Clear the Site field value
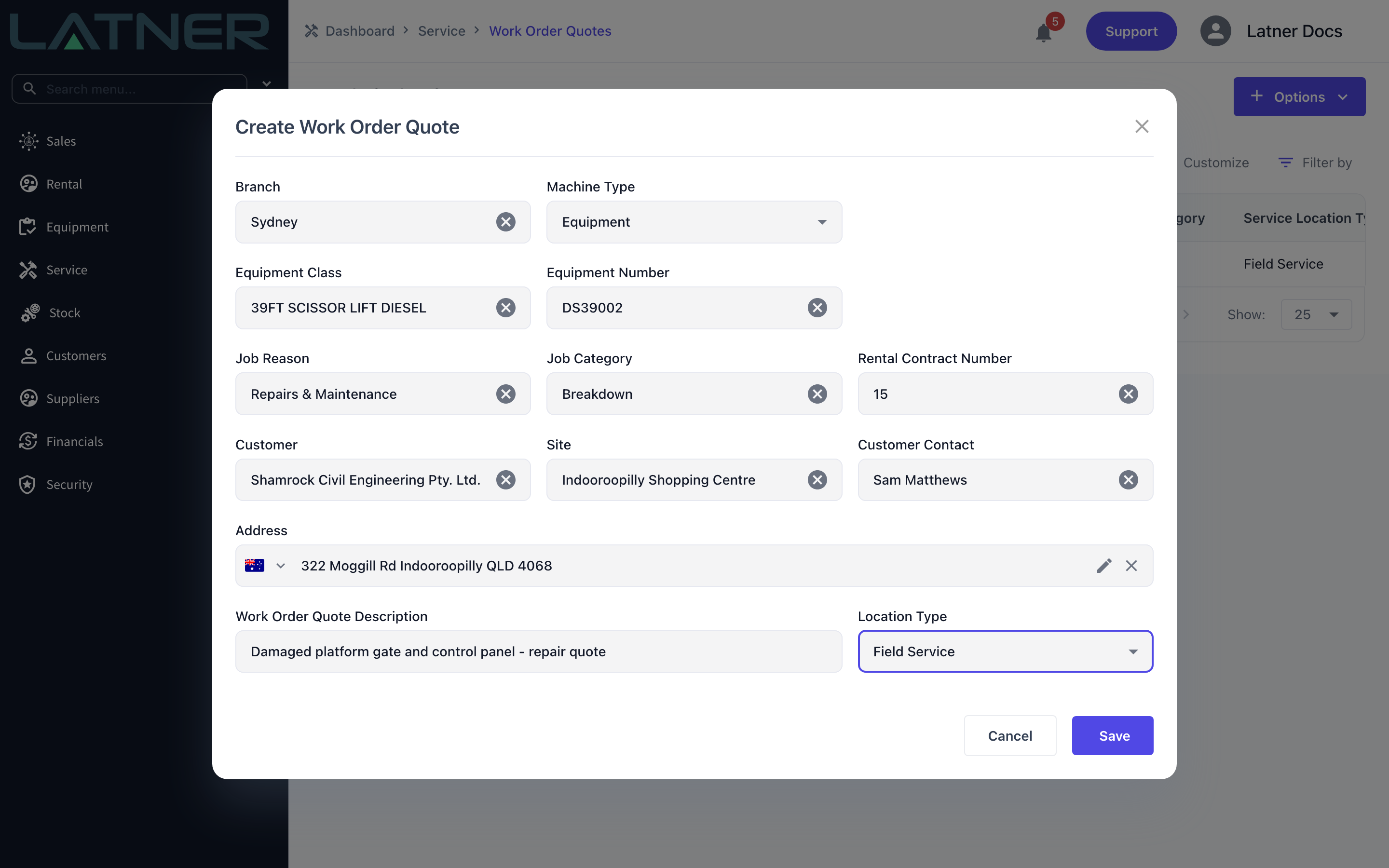 click(x=817, y=480)
